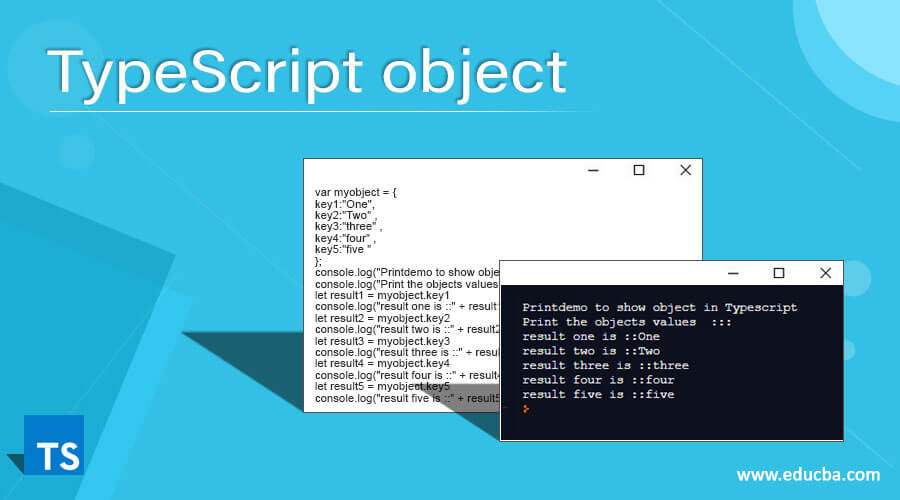The height and width of the screenshot is (500, 900).
Task: Click the 'let result5 = myobject.key5' line
Action: [x=382, y=386]
